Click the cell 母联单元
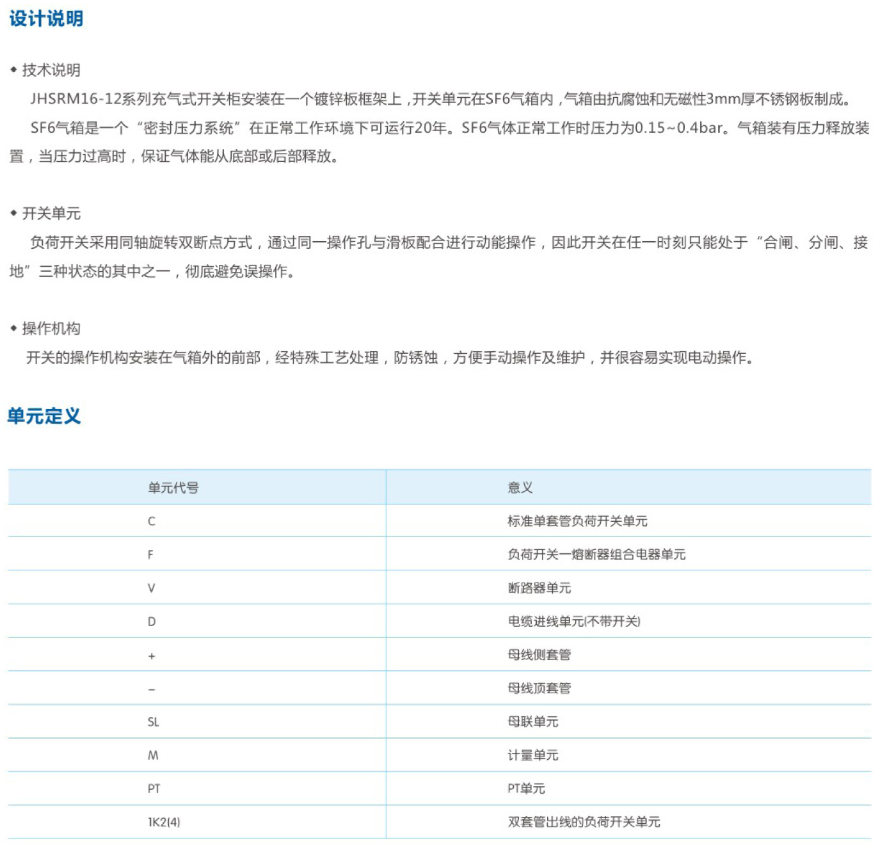The width and height of the screenshot is (878, 843). tap(533, 721)
